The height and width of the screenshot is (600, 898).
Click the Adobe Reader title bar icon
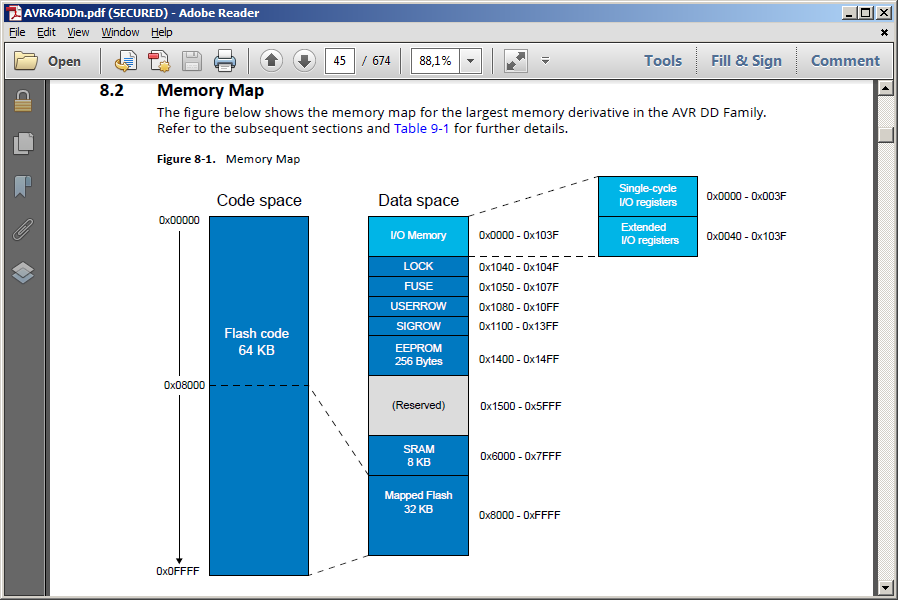[14, 13]
